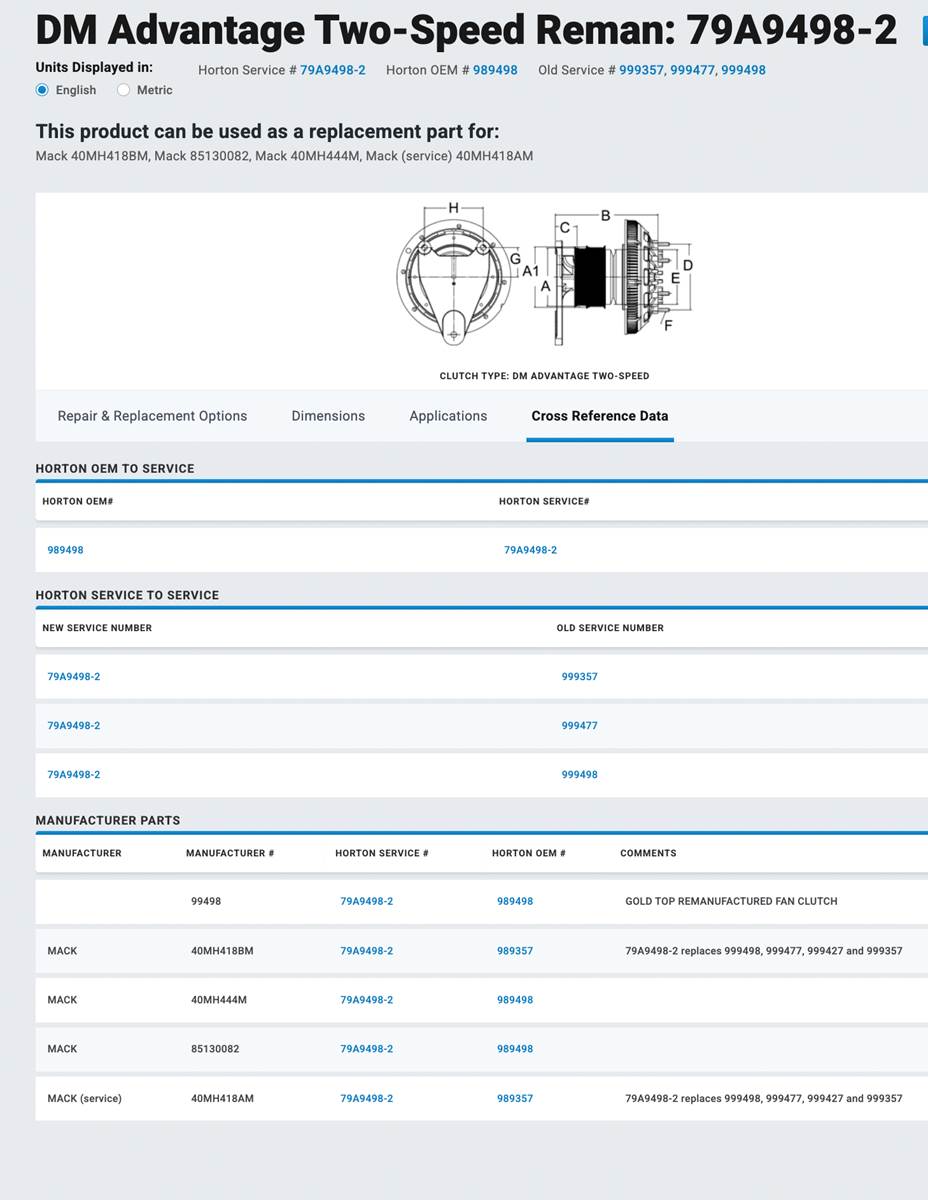Open 79A9498-2 in Horton OEM to Service table
928x1200 pixels.
click(x=531, y=550)
